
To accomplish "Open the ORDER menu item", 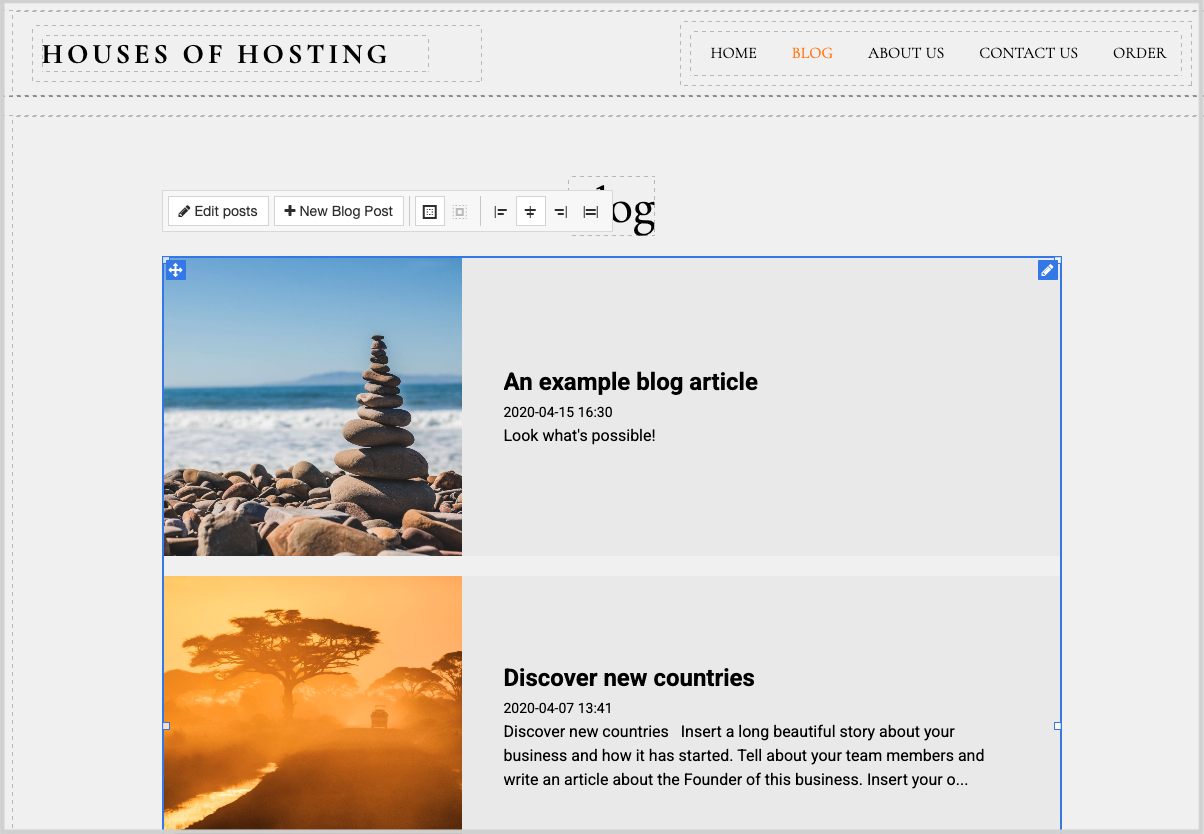I will [1139, 53].
